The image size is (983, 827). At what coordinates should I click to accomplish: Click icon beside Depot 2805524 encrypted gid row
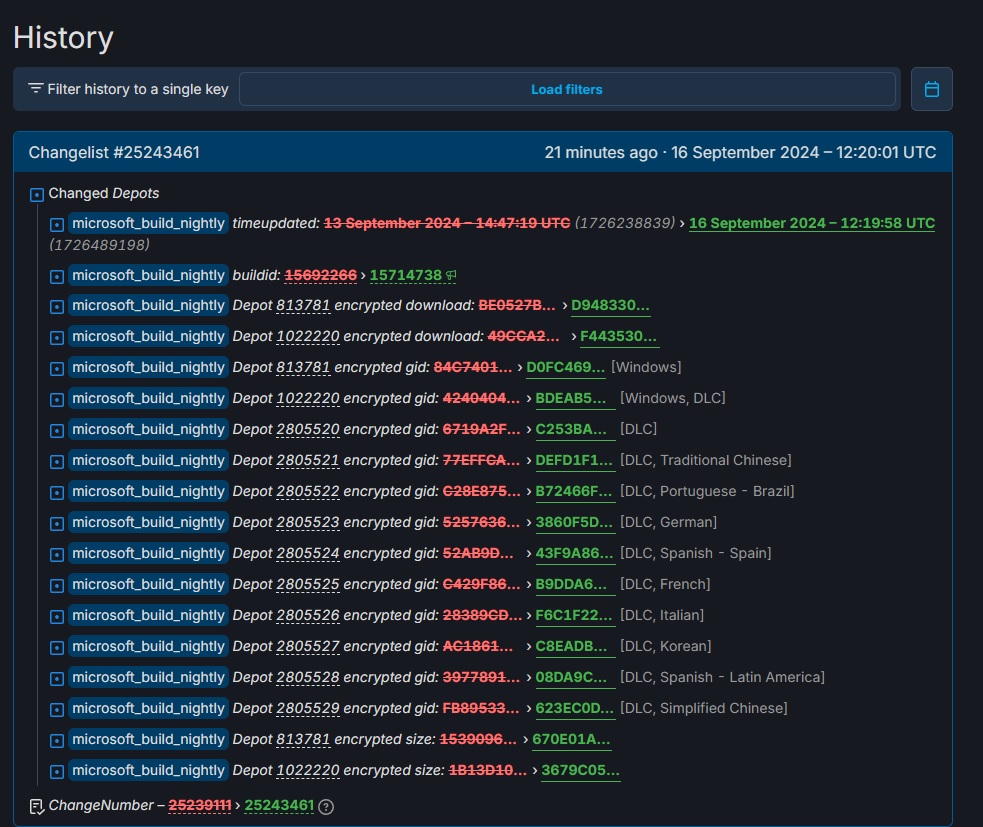click(x=57, y=555)
